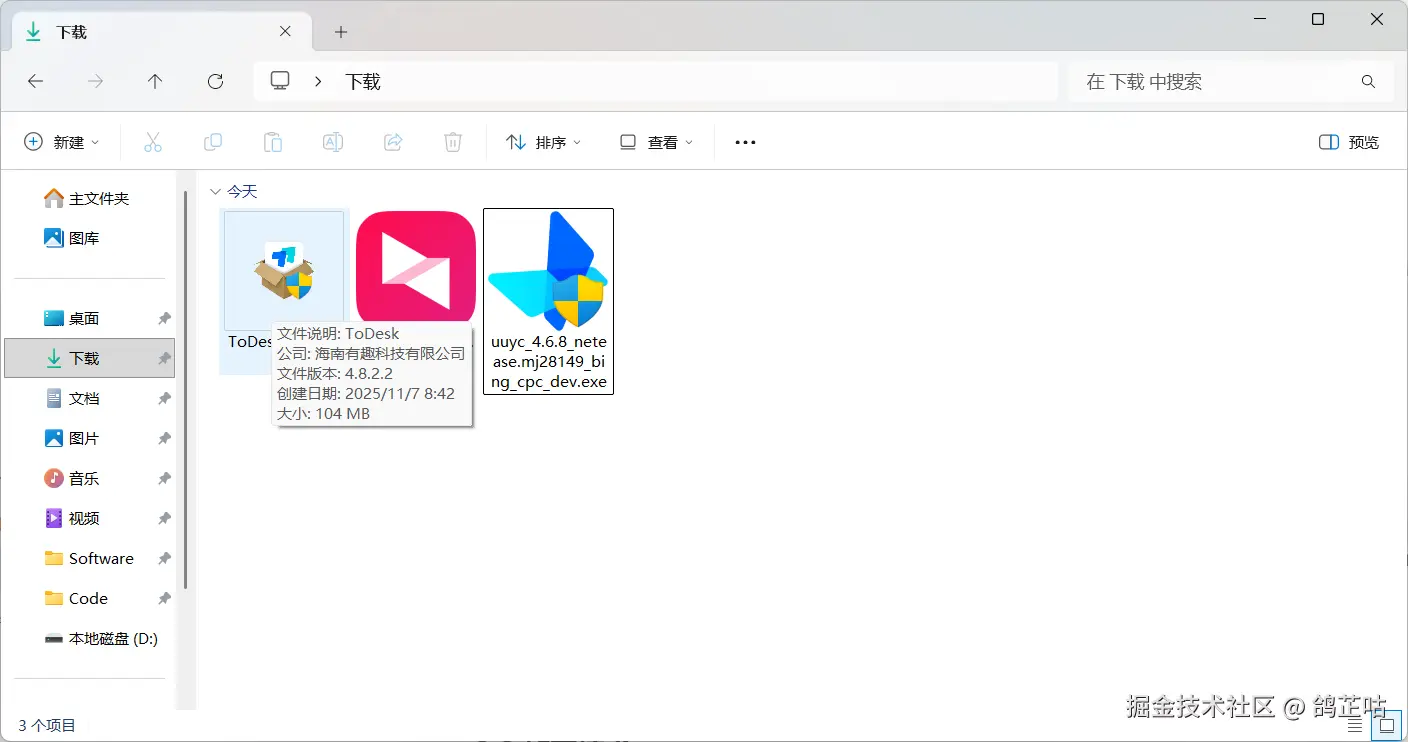
Task: Click the pin icon beside 音乐
Action: pyautogui.click(x=164, y=479)
